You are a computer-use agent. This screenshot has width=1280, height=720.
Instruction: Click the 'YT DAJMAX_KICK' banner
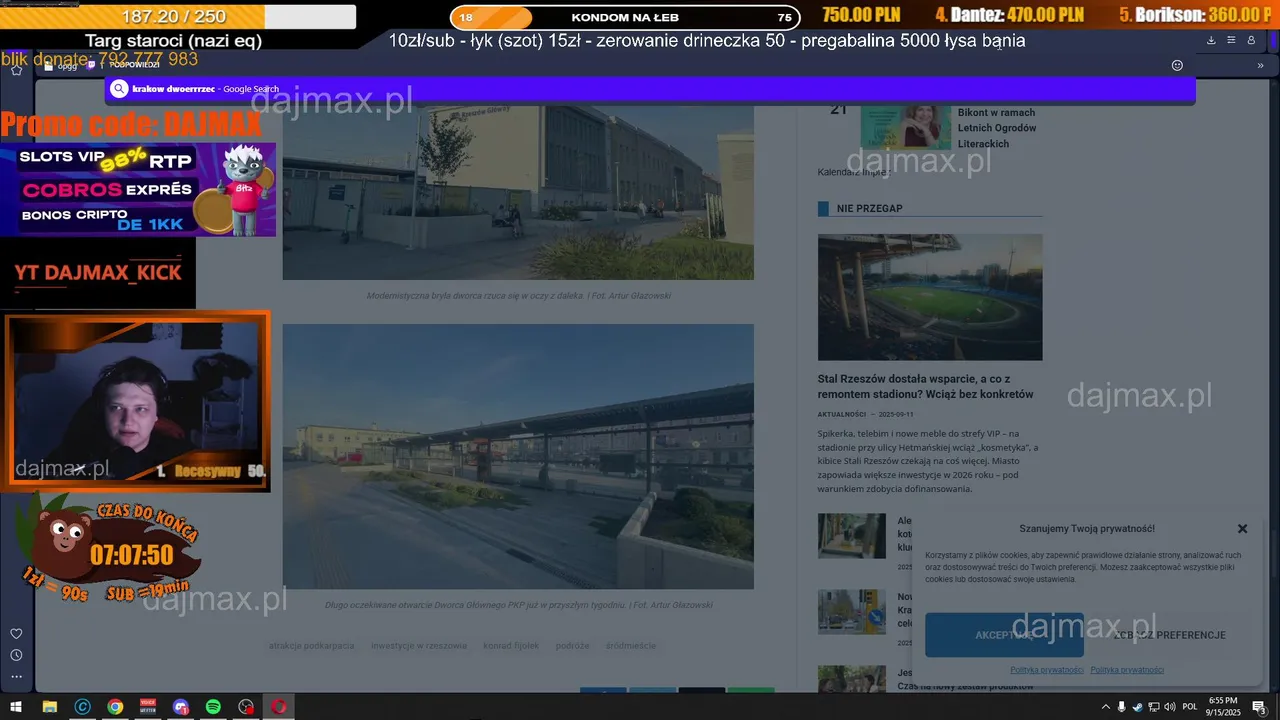click(x=98, y=273)
